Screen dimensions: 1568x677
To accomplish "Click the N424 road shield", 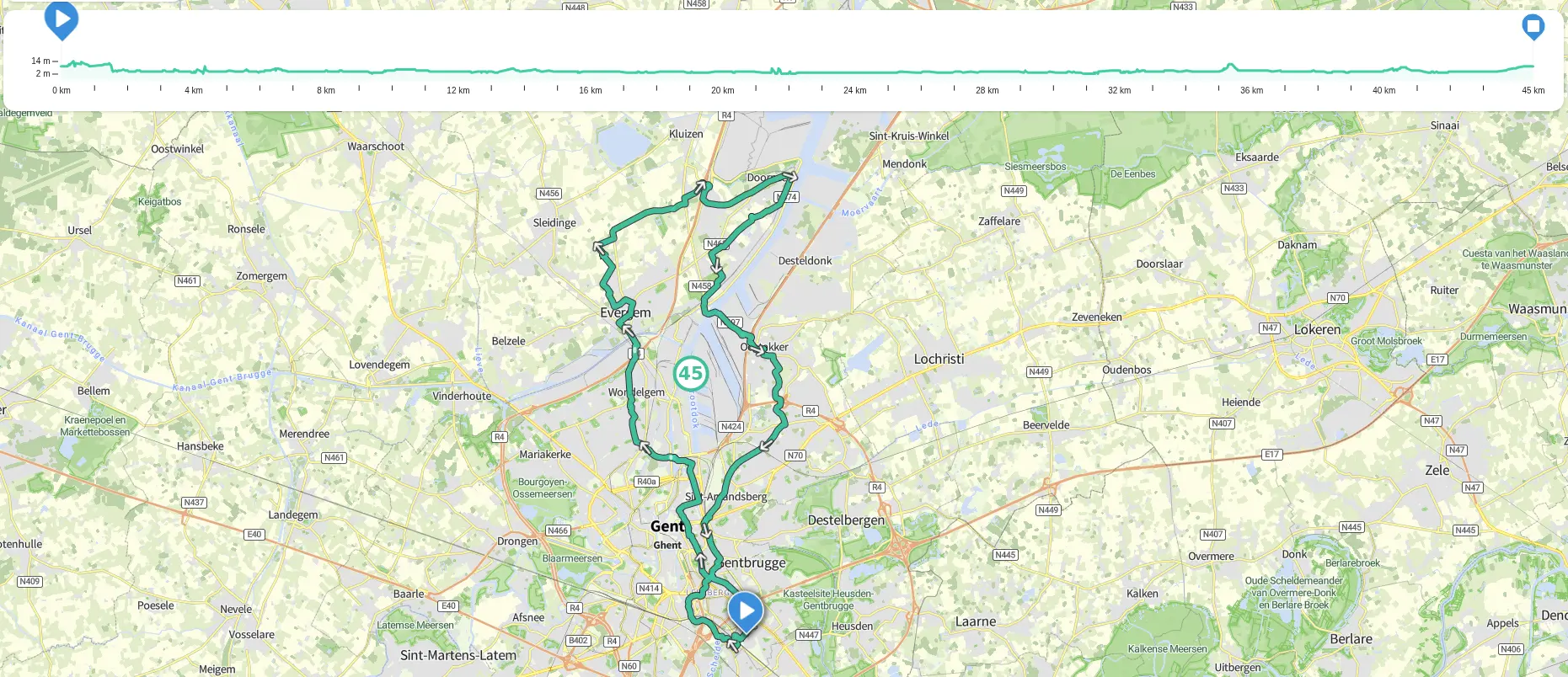I will [x=731, y=427].
